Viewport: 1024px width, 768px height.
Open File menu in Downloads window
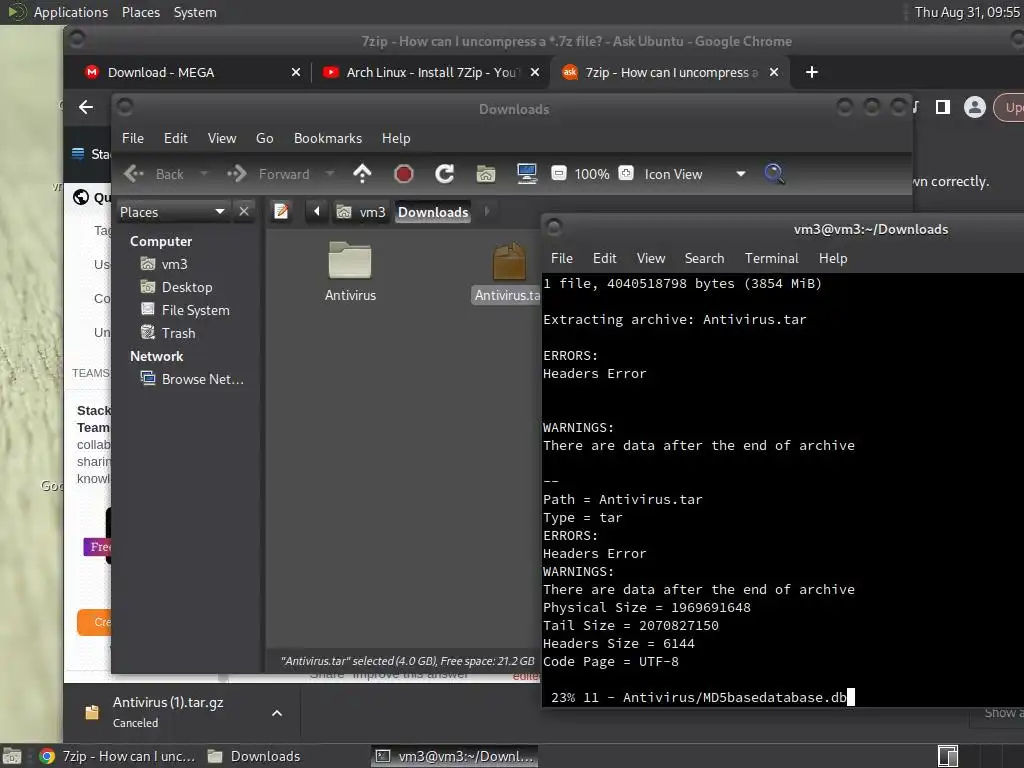click(x=133, y=138)
